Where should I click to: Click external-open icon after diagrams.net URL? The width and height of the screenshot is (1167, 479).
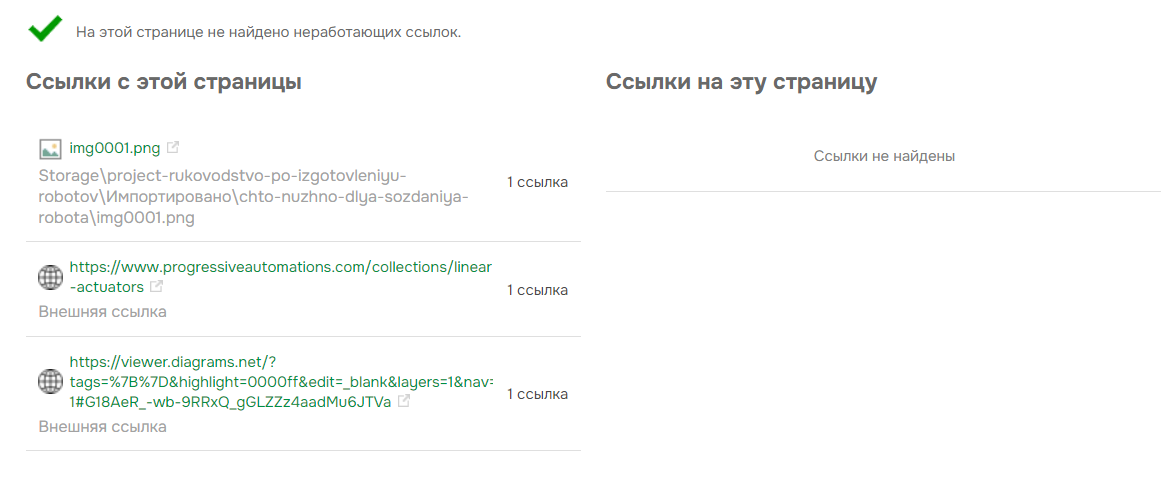403,402
